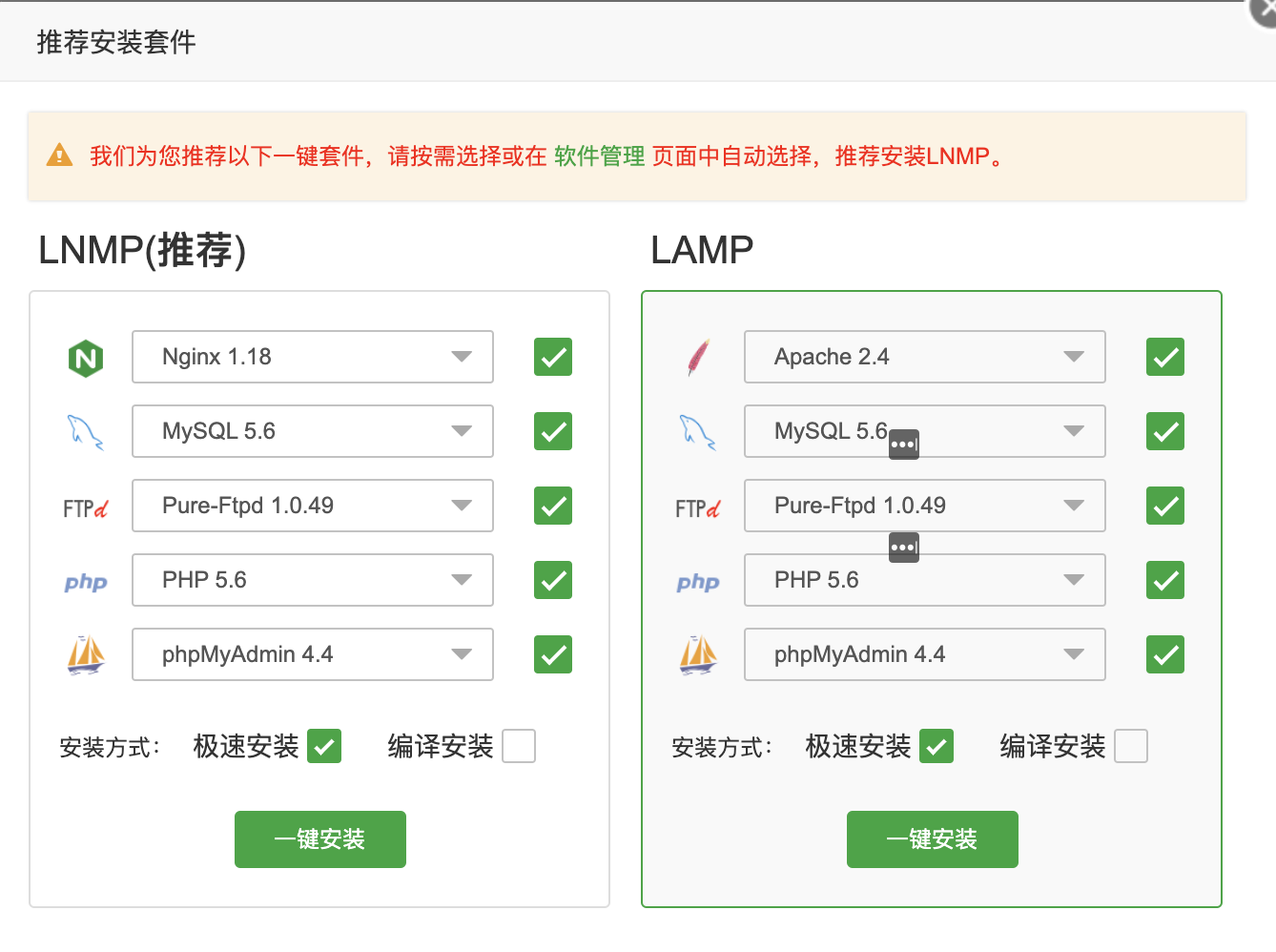Uncheck phpMyAdmin 4.4 checkbox in LNMP
The width and height of the screenshot is (1276, 952).
click(x=553, y=654)
